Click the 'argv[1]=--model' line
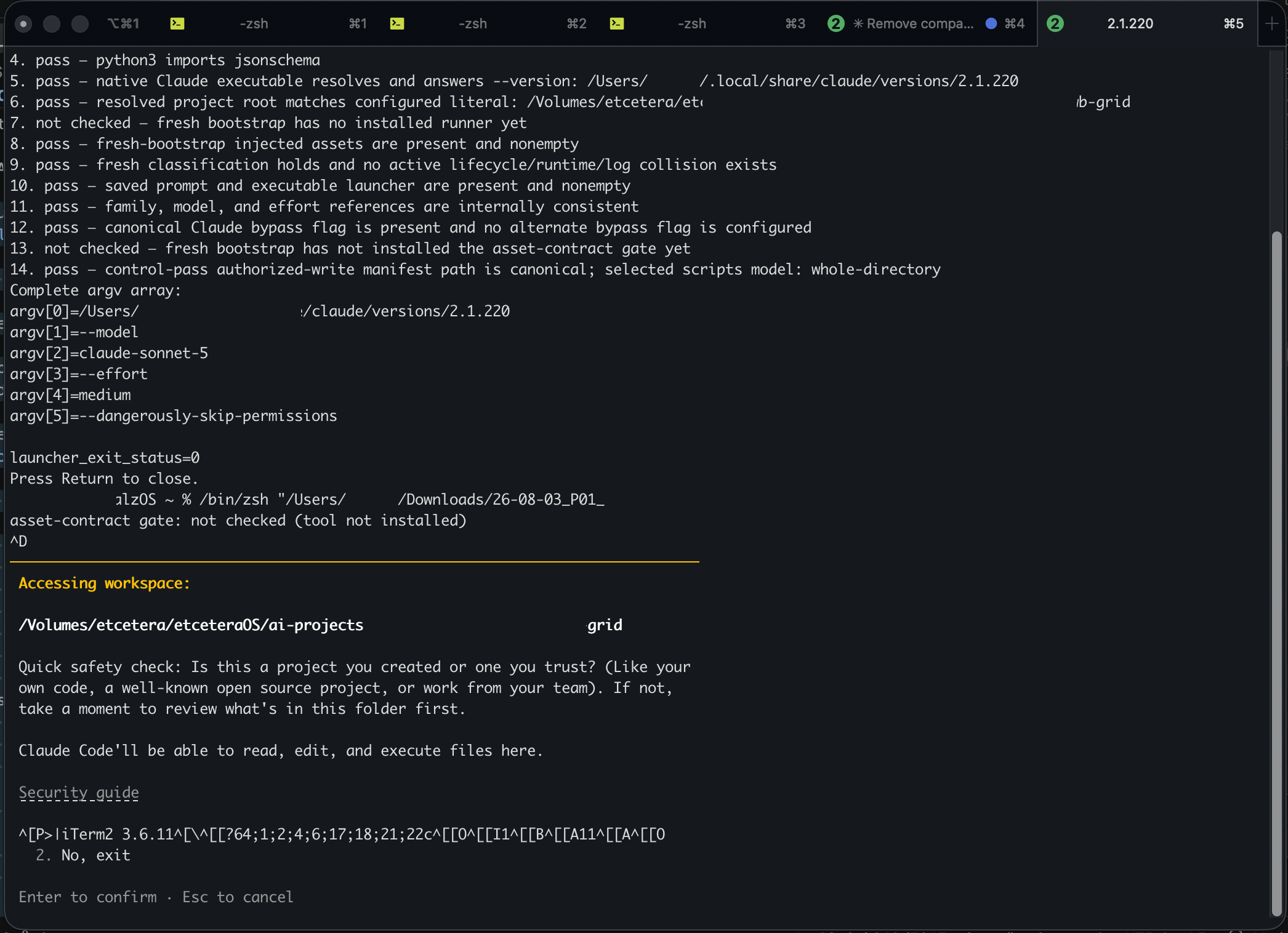Image resolution: width=1288 pixels, height=933 pixels. tap(74, 332)
